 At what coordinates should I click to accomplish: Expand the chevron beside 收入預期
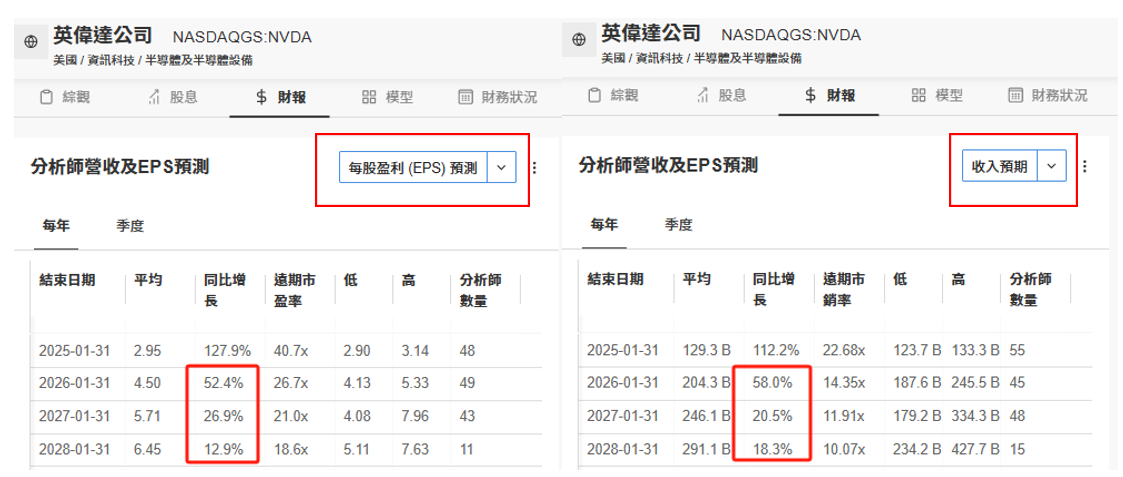1051,166
